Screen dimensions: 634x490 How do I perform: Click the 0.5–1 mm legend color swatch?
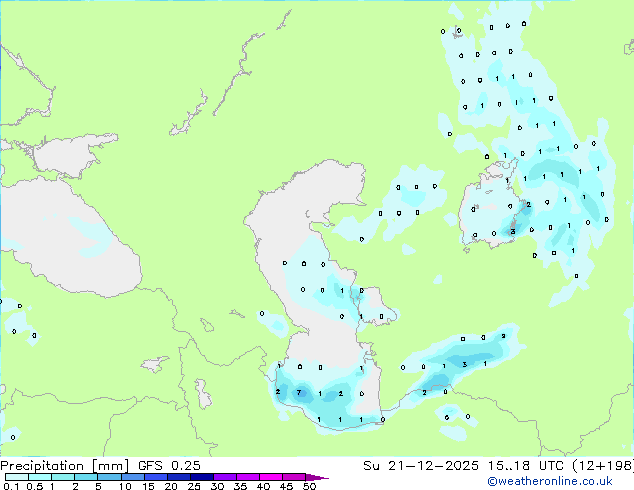(x=40, y=477)
